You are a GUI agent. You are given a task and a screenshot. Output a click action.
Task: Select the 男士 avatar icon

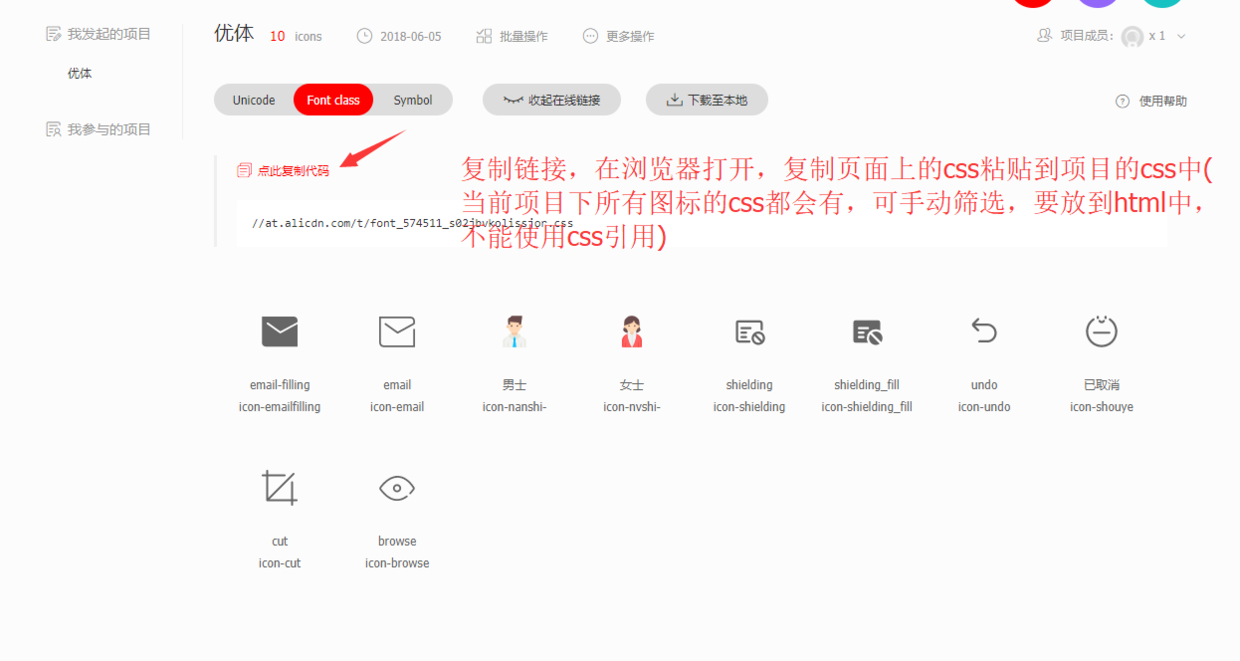click(x=514, y=331)
